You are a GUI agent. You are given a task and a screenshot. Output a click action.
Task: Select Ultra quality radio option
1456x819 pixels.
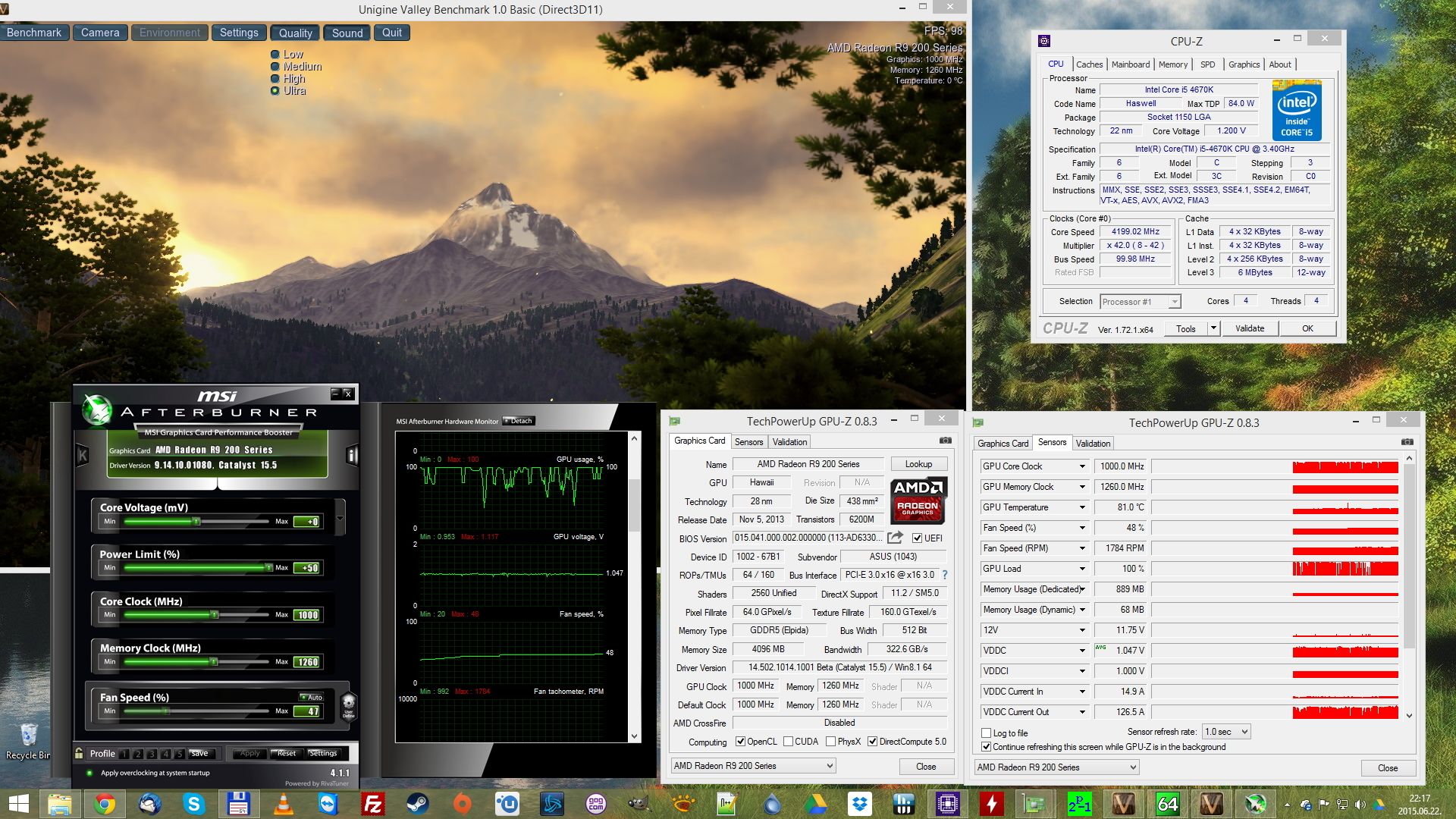click(x=288, y=91)
